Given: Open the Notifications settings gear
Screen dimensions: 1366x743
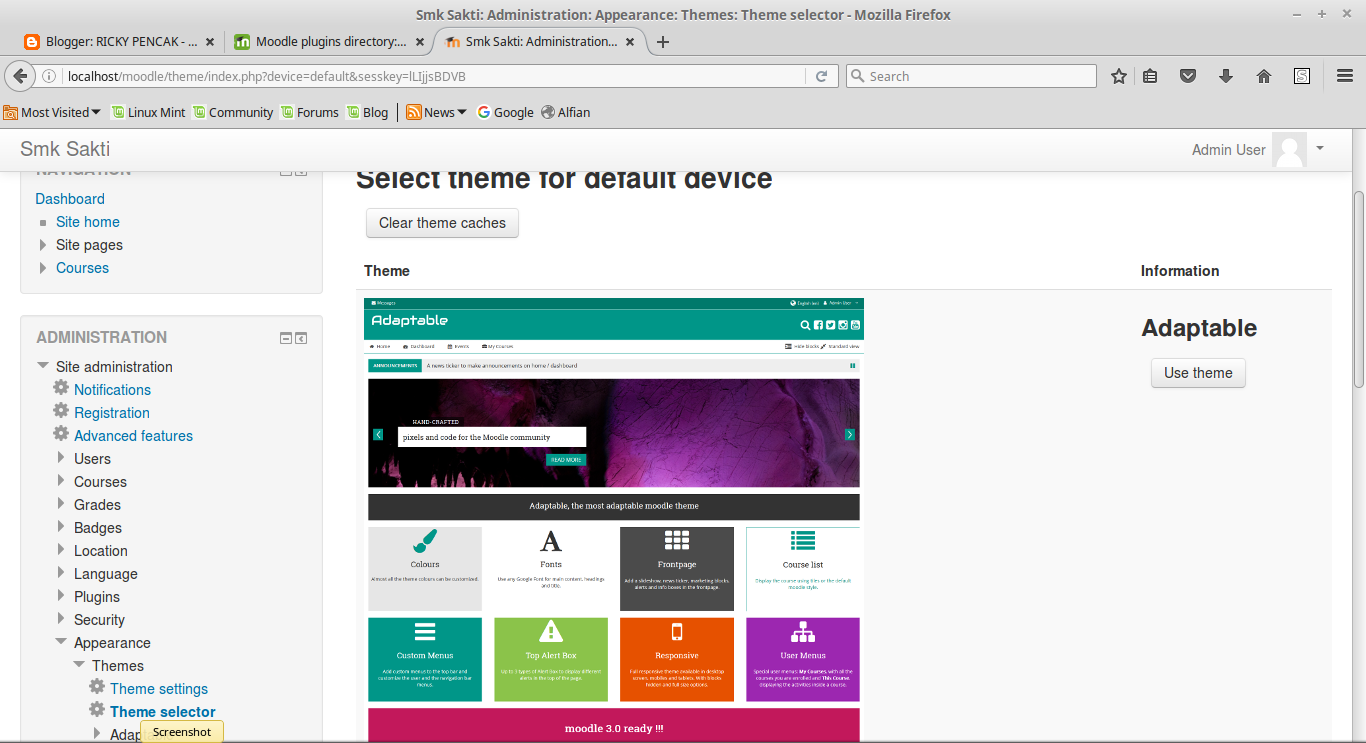Looking at the screenshot, I should (62, 389).
